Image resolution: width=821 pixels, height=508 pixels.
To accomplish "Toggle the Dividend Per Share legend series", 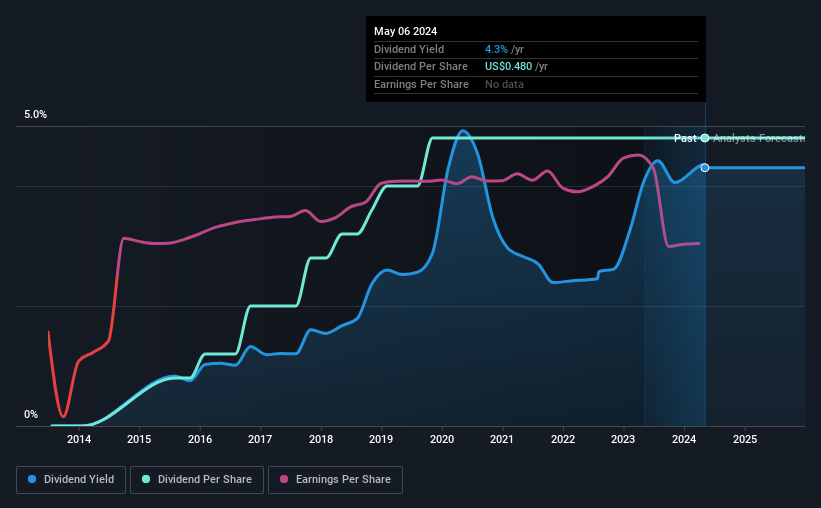I will [197, 480].
